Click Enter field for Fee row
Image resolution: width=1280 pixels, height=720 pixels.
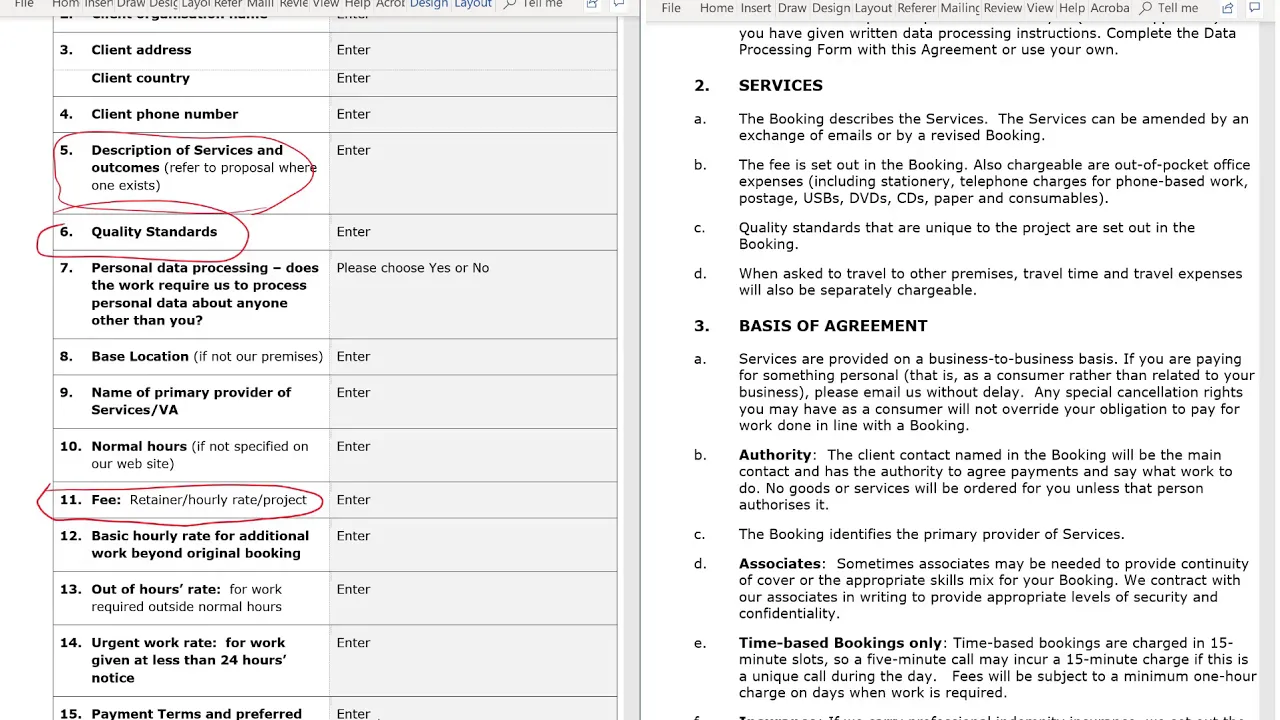pyautogui.click(x=473, y=500)
